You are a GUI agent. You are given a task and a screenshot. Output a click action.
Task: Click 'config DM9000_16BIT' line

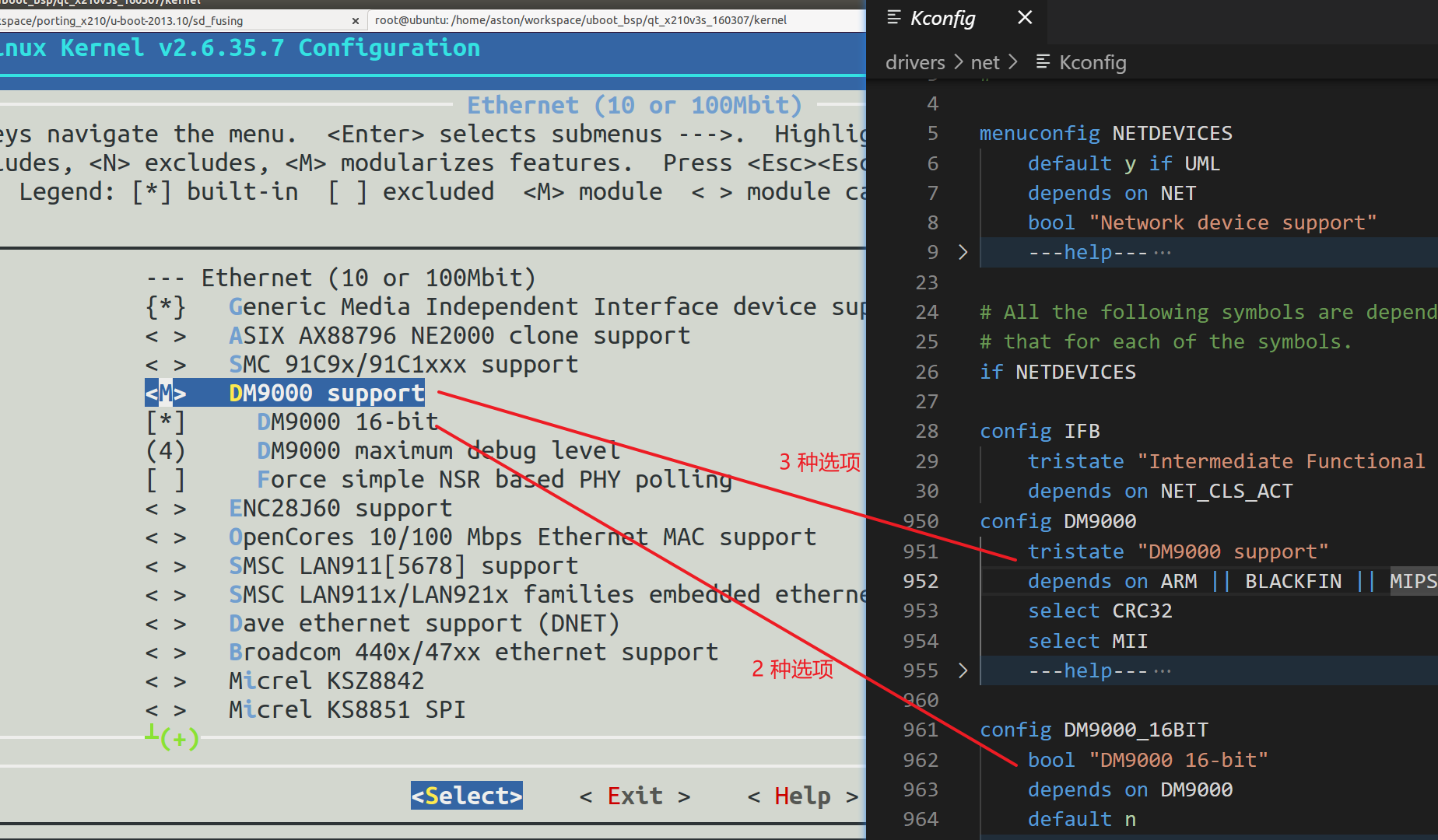coord(1094,730)
